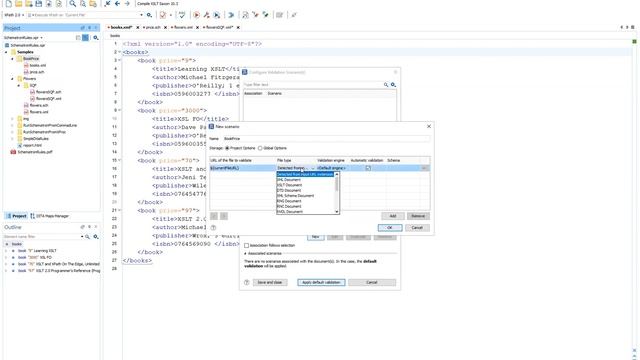Select the Project Options radio button
This screenshot has height=360, width=640.
pos(227,148)
